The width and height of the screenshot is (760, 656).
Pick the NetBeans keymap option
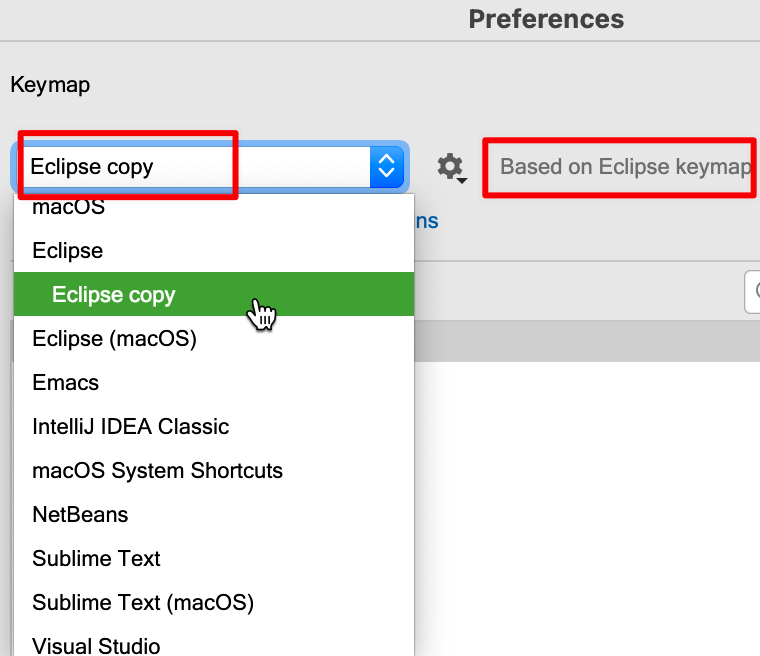pyautogui.click(x=80, y=515)
